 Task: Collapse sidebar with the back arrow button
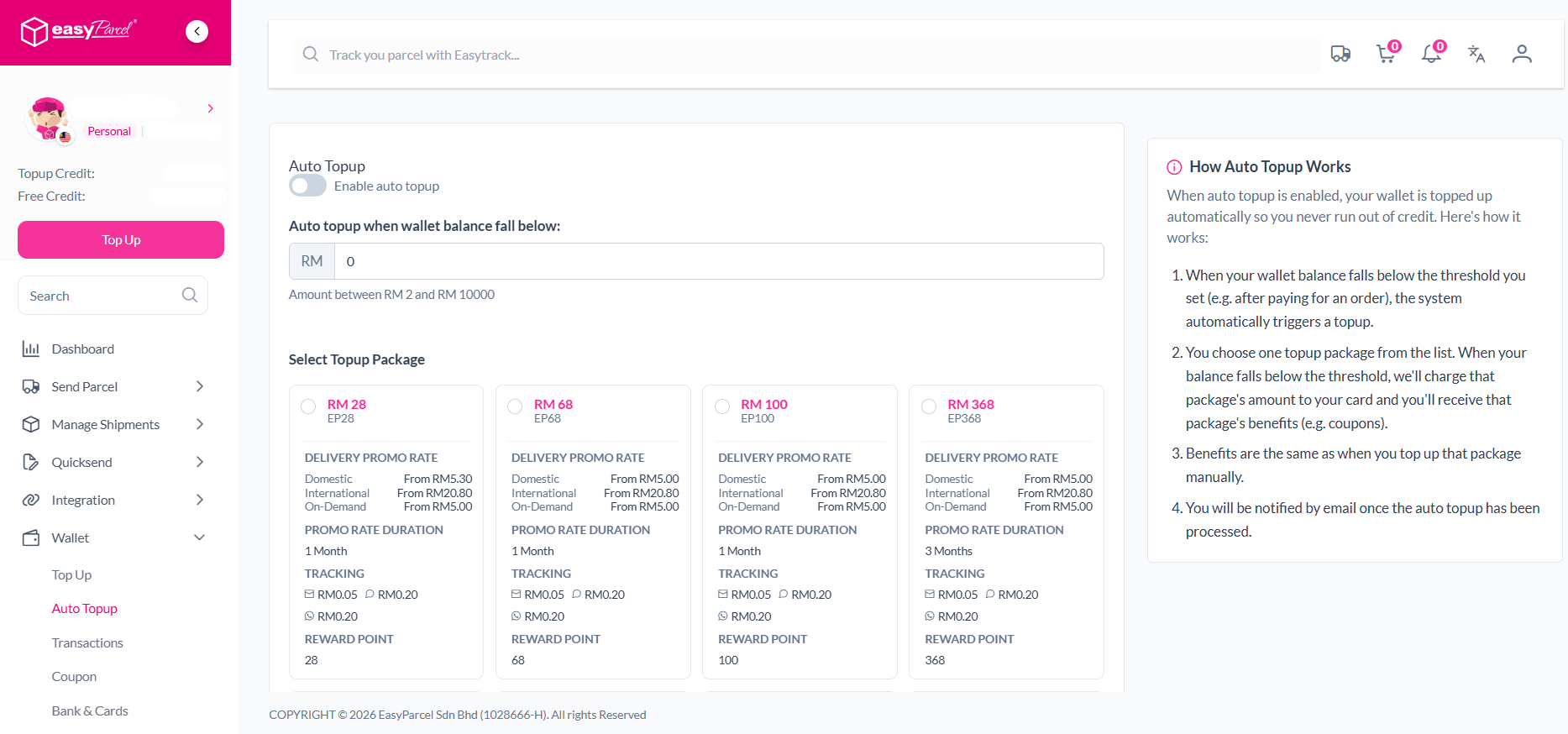click(x=197, y=32)
